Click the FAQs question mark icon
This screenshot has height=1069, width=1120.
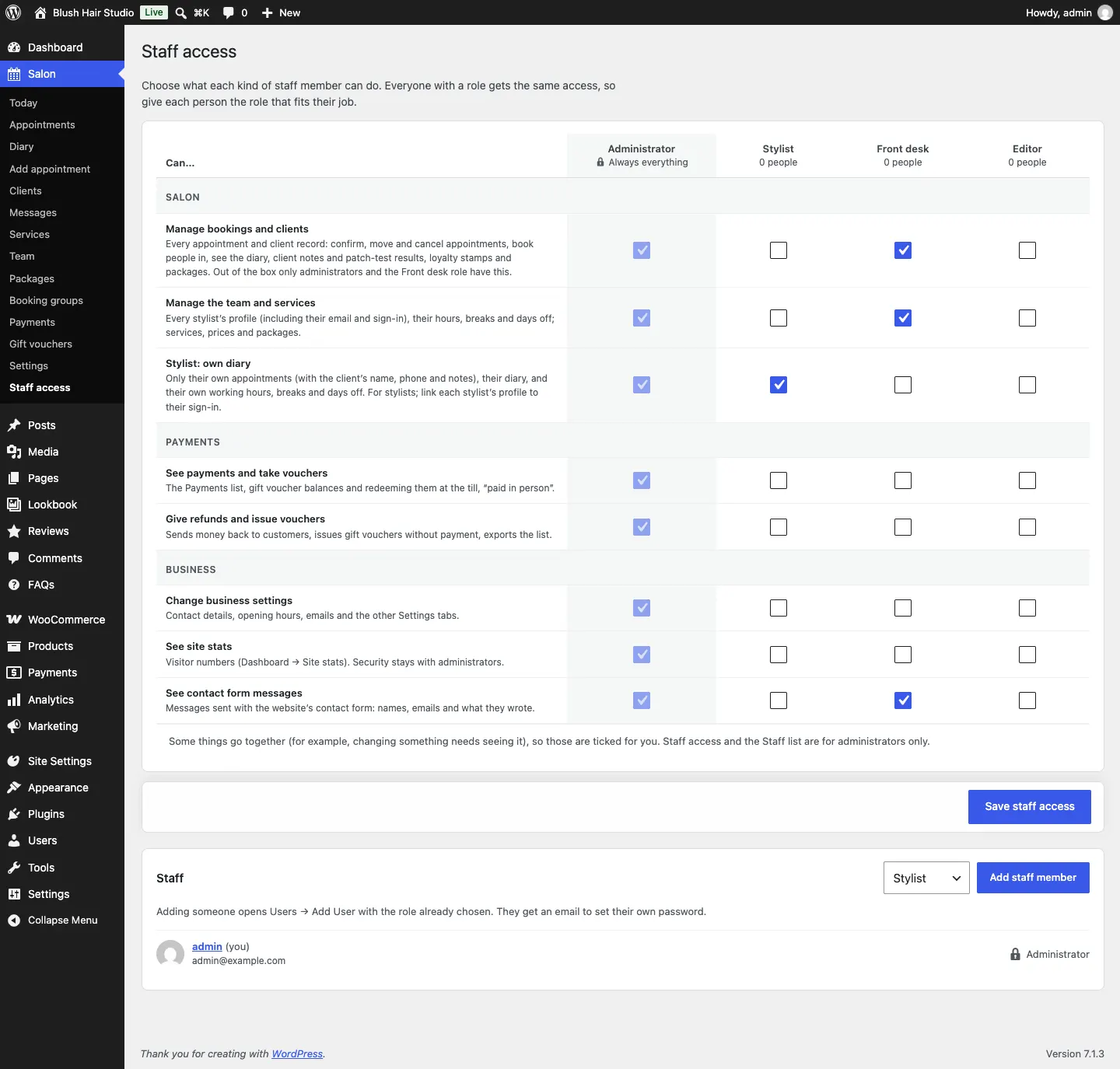click(x=14, y=585)
